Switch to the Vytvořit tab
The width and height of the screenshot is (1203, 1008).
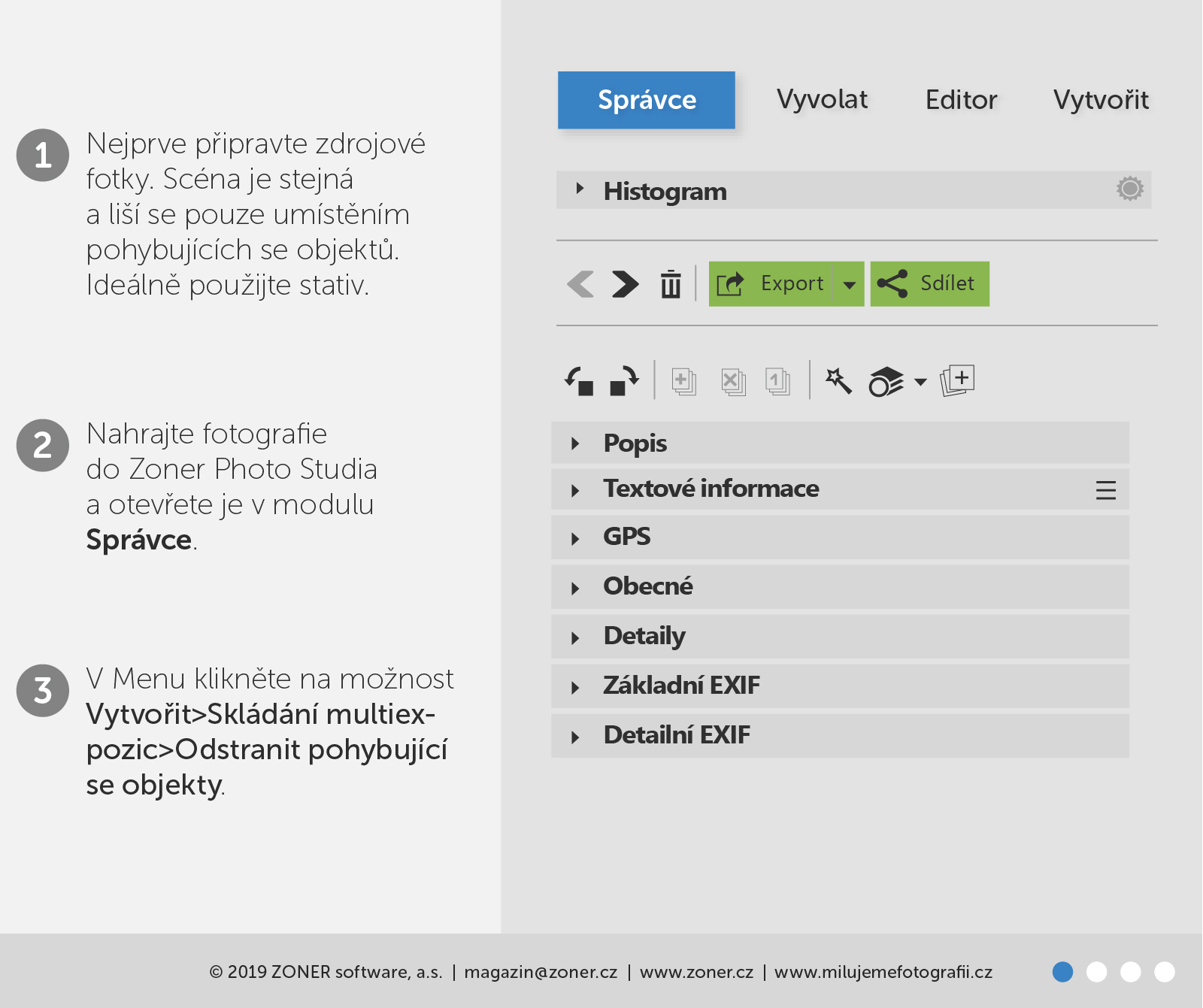[x=1101, y=100]
